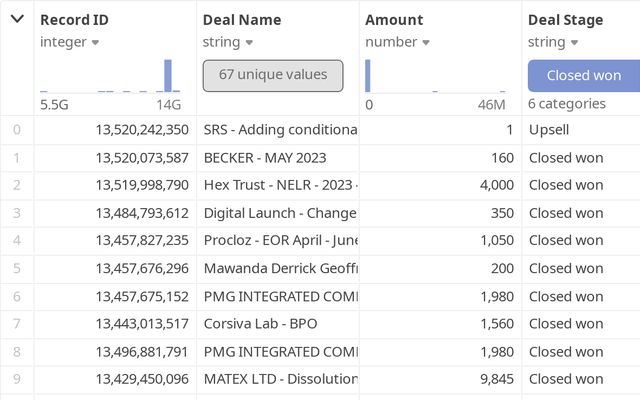
Task: Click the Amount column header
Action: coord(394,19)
